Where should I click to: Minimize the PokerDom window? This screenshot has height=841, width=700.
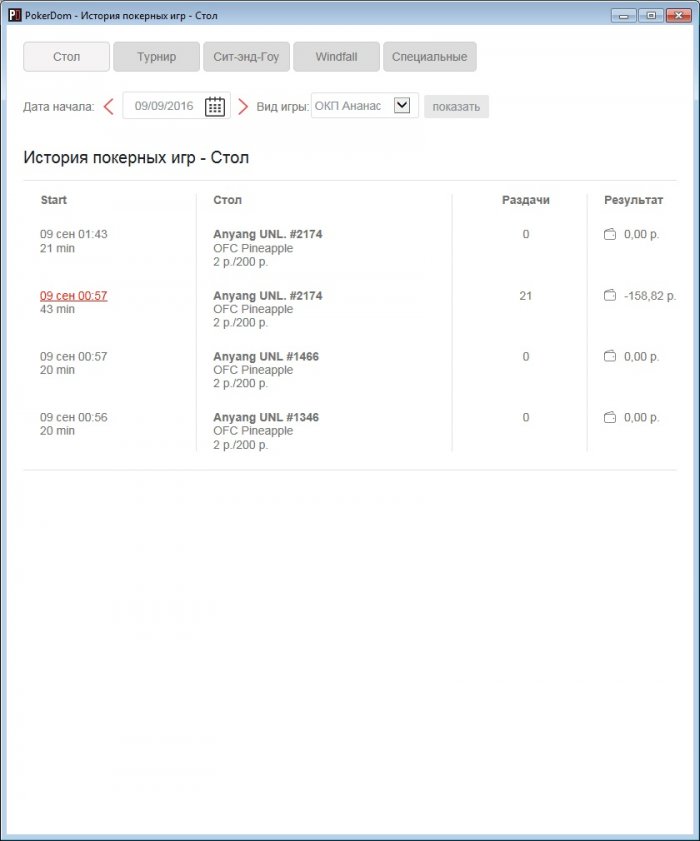point(623,16)
